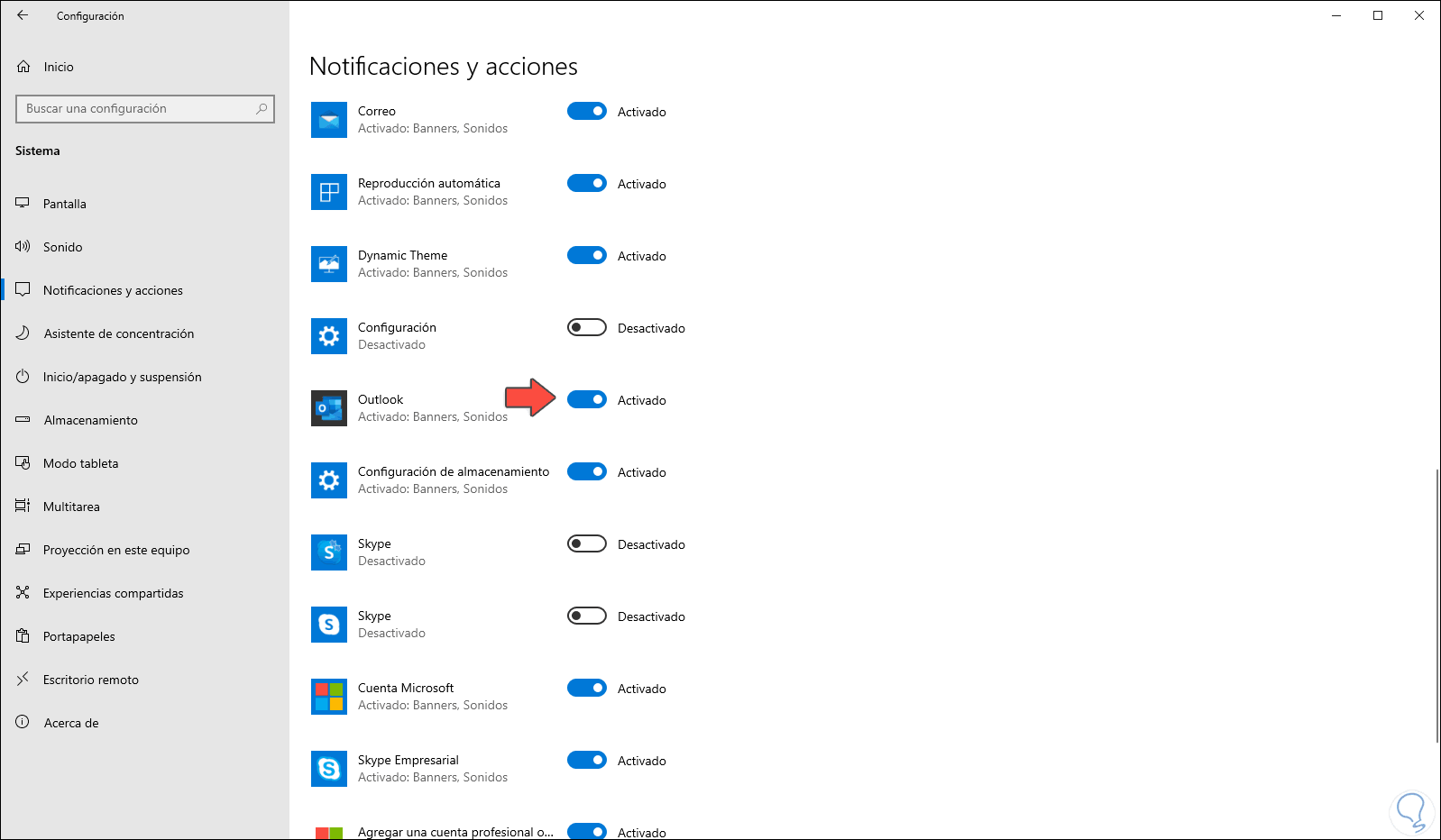
Task: Disable Reproducción automática notifications switch
Action: [x=587, y=183]
